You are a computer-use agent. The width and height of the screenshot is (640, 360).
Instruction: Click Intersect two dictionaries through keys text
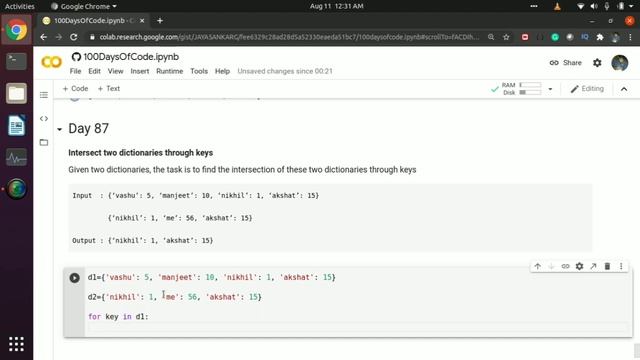[140, 153]
